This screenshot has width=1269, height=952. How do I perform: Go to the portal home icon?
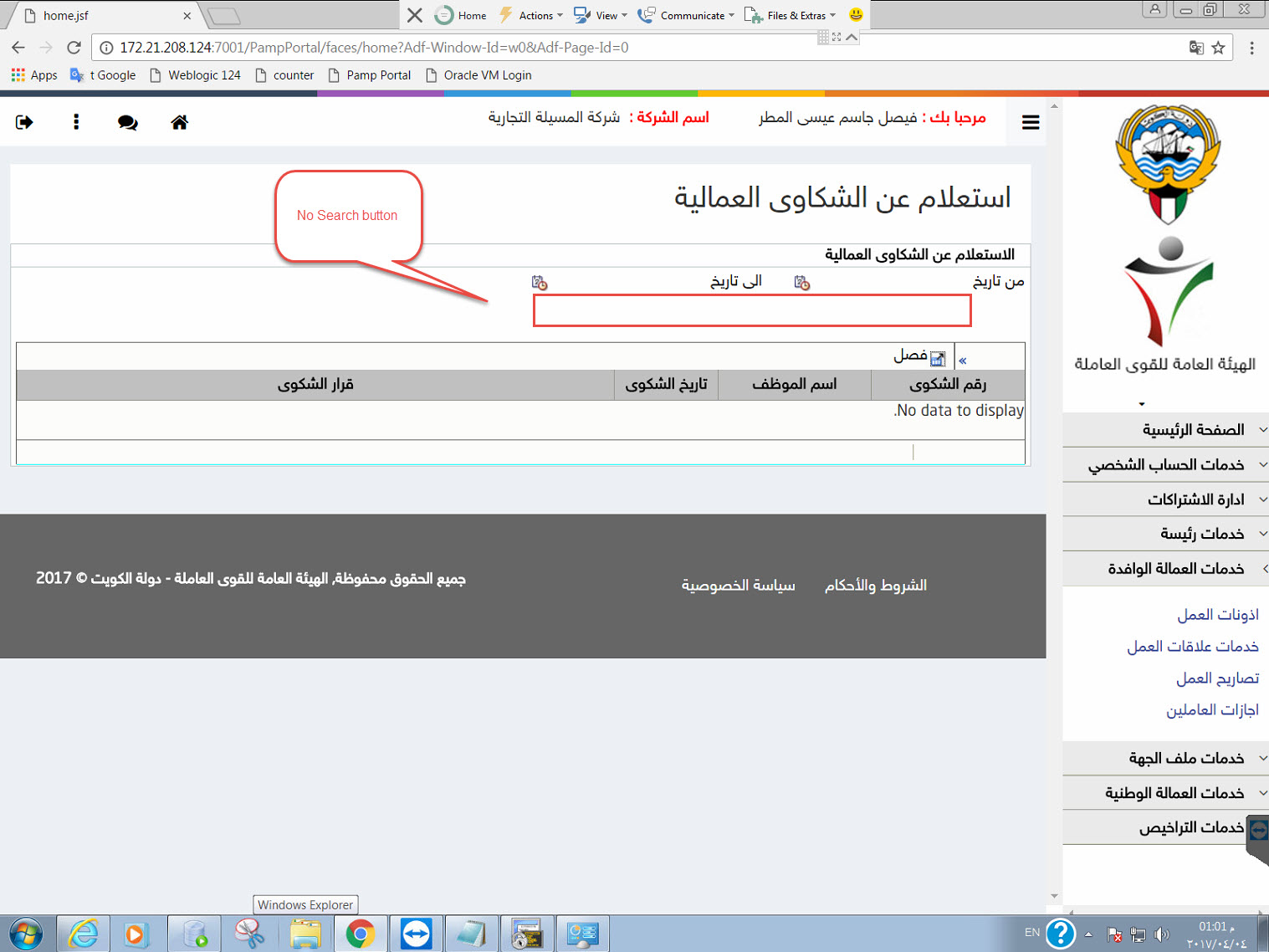179,122
